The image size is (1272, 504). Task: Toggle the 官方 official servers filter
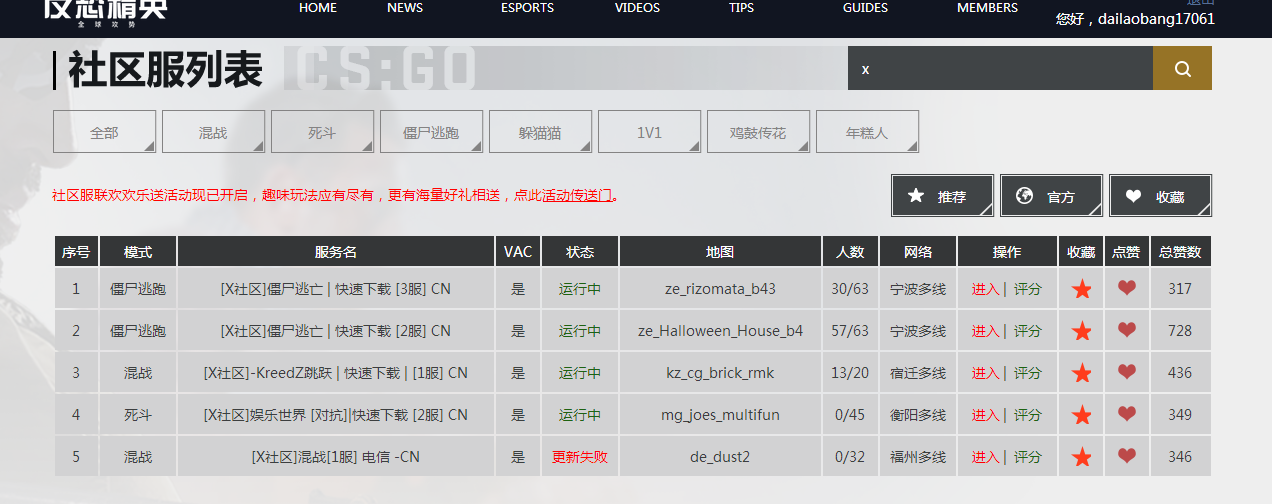1051,196
